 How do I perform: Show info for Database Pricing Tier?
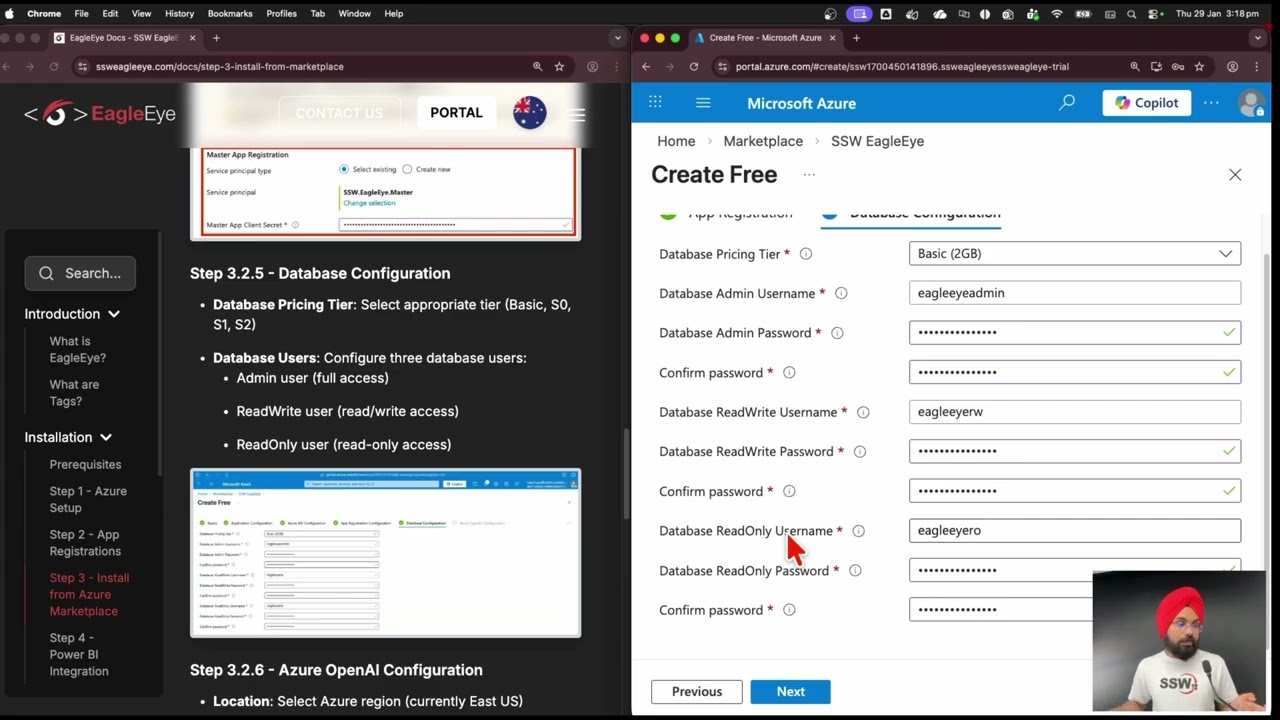click(806, 254)
